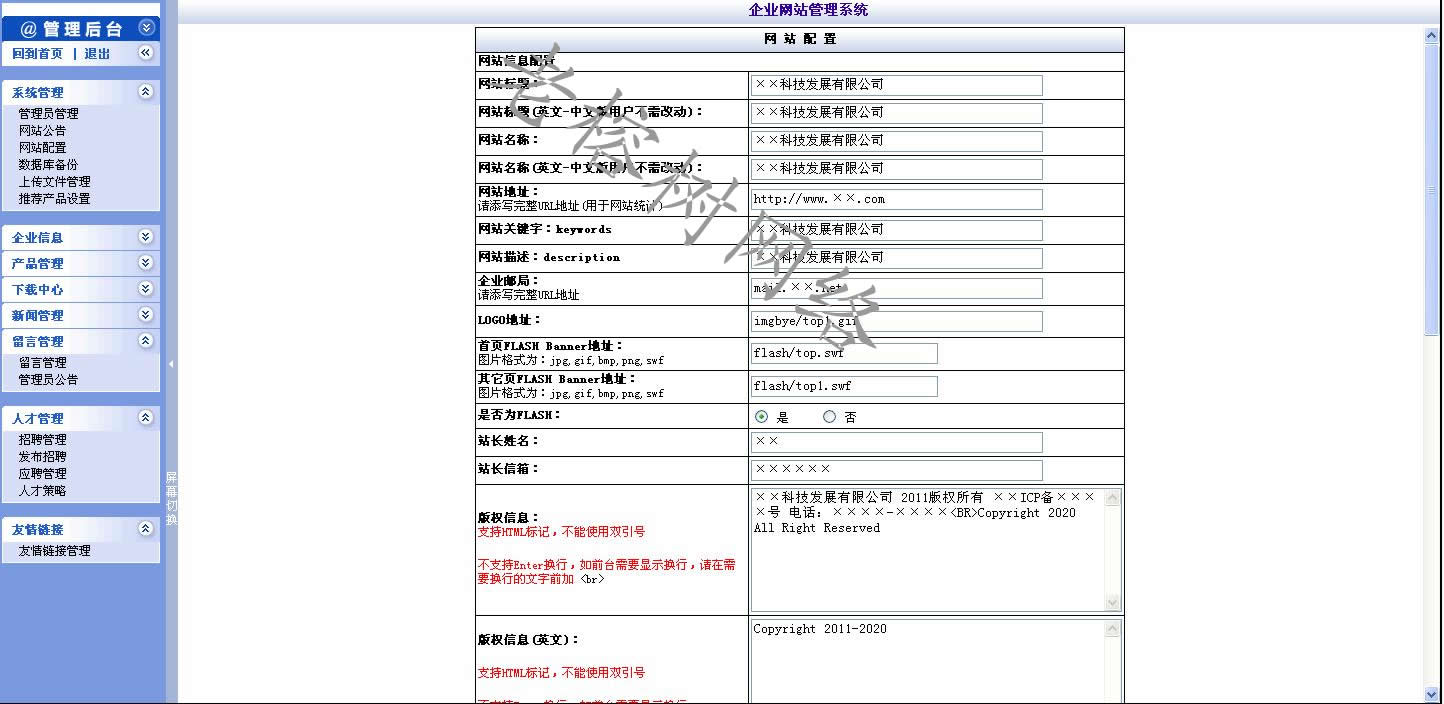Click the 退出 logout link
This screenshot has height=704, width=1444.
pyautogui.click(x=97, y=54)
